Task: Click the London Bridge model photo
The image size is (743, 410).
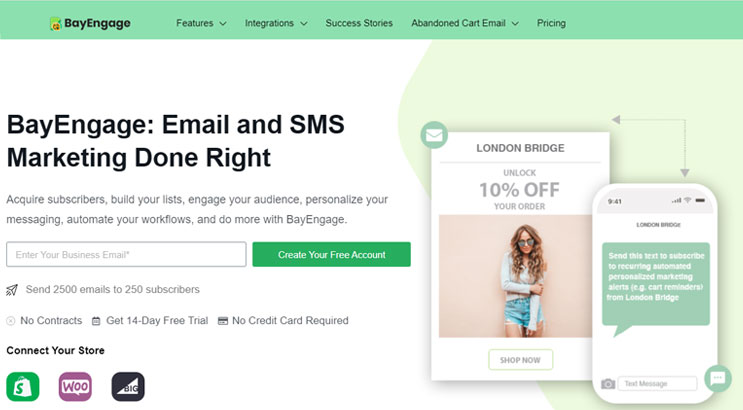Action: 516,276
